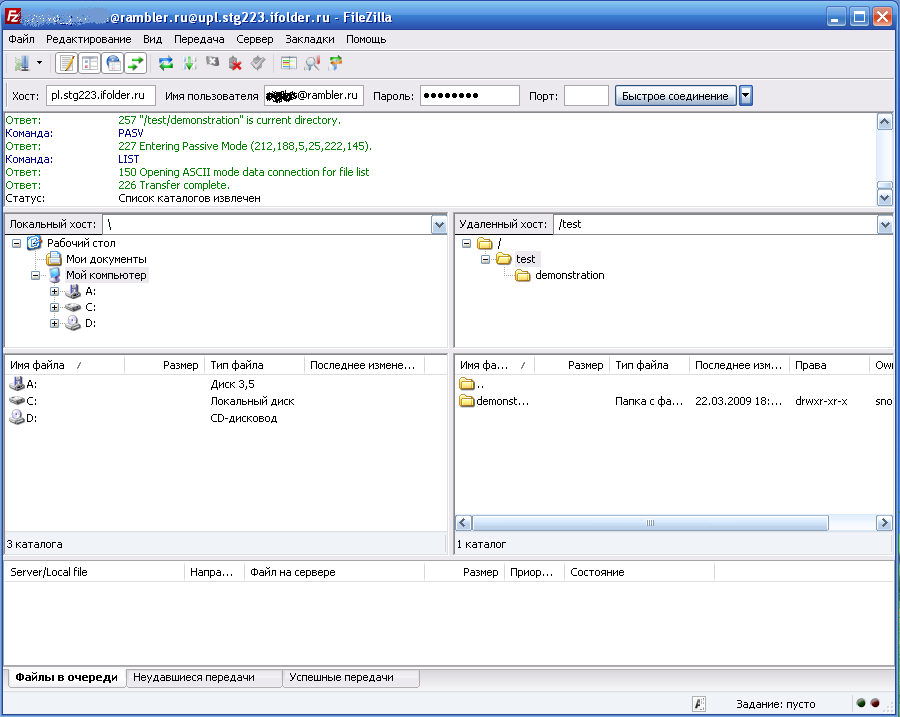The width and height of the screenshot is (900, 717).
Task: Click the Быстрое соединение button
Action: pyautogui.click(x=676, y=96)
